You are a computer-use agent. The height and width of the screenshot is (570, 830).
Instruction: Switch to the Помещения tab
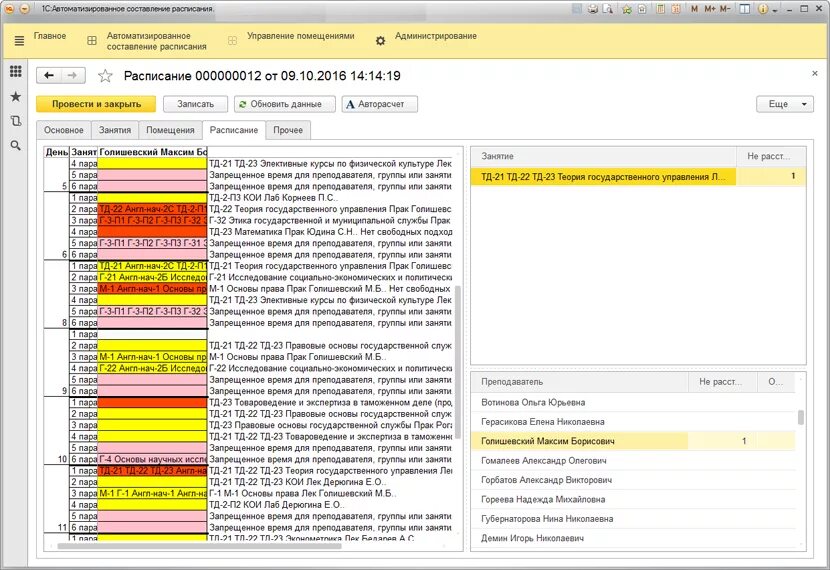tap(170, 130)
